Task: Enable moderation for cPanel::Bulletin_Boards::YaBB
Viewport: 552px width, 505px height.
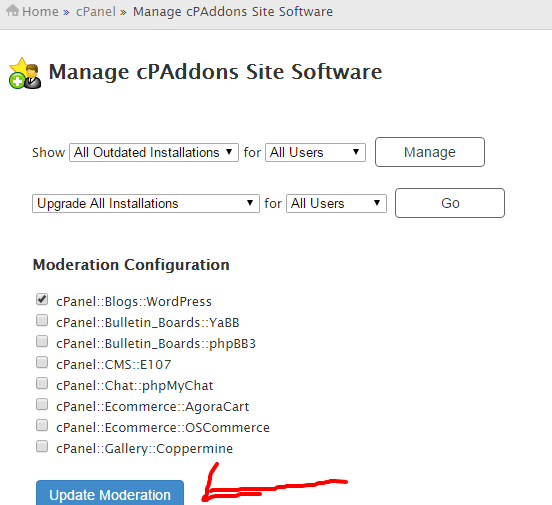Action: [42, 320]
